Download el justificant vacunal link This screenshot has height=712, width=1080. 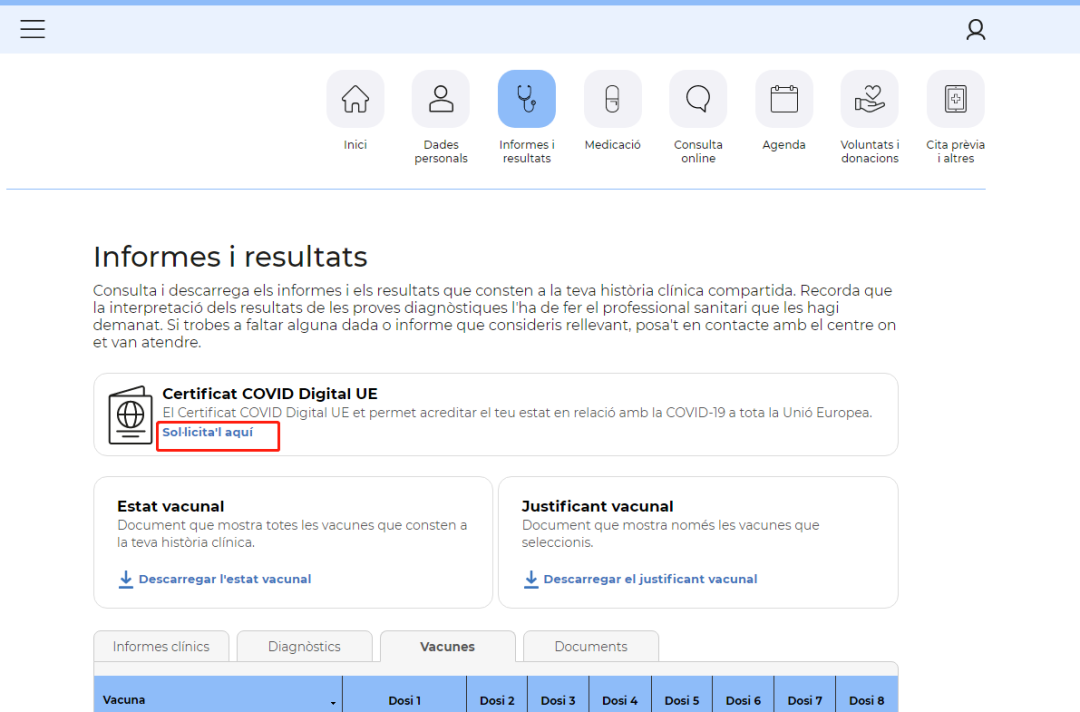click(x=650, y=579)
